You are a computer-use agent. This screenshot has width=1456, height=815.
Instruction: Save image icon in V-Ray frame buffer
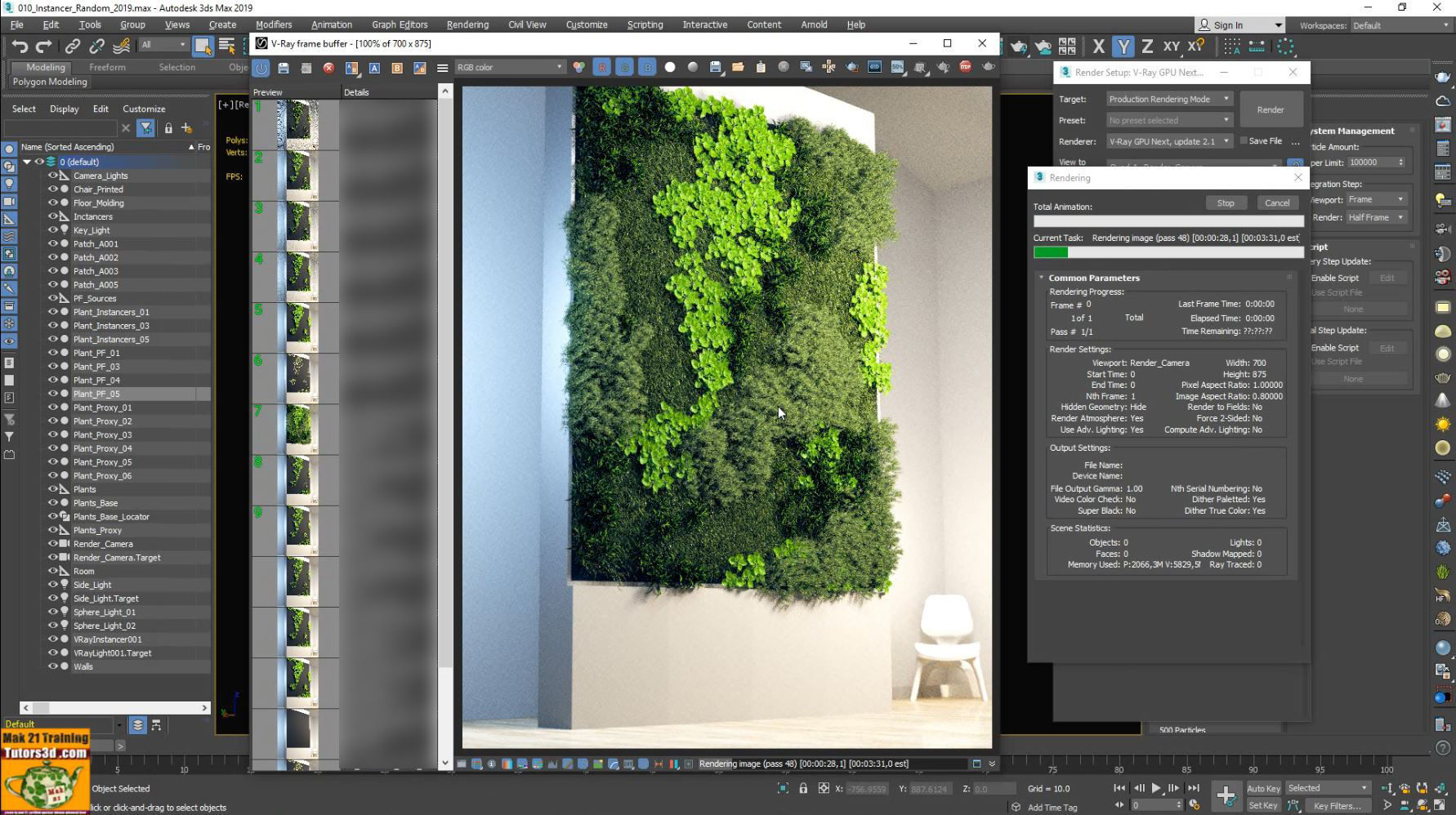(x=284, y=68)
